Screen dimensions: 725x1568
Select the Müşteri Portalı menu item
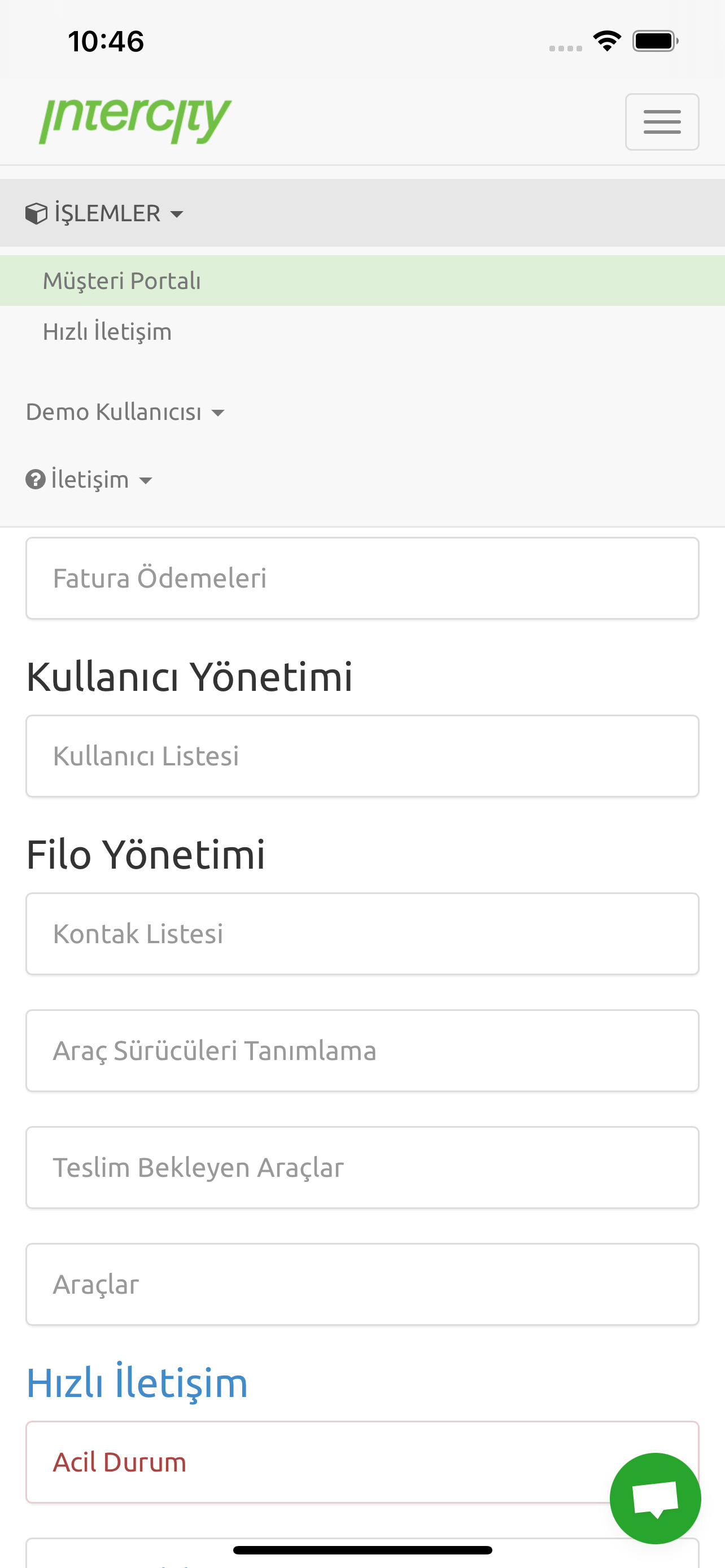pos(362,281)
